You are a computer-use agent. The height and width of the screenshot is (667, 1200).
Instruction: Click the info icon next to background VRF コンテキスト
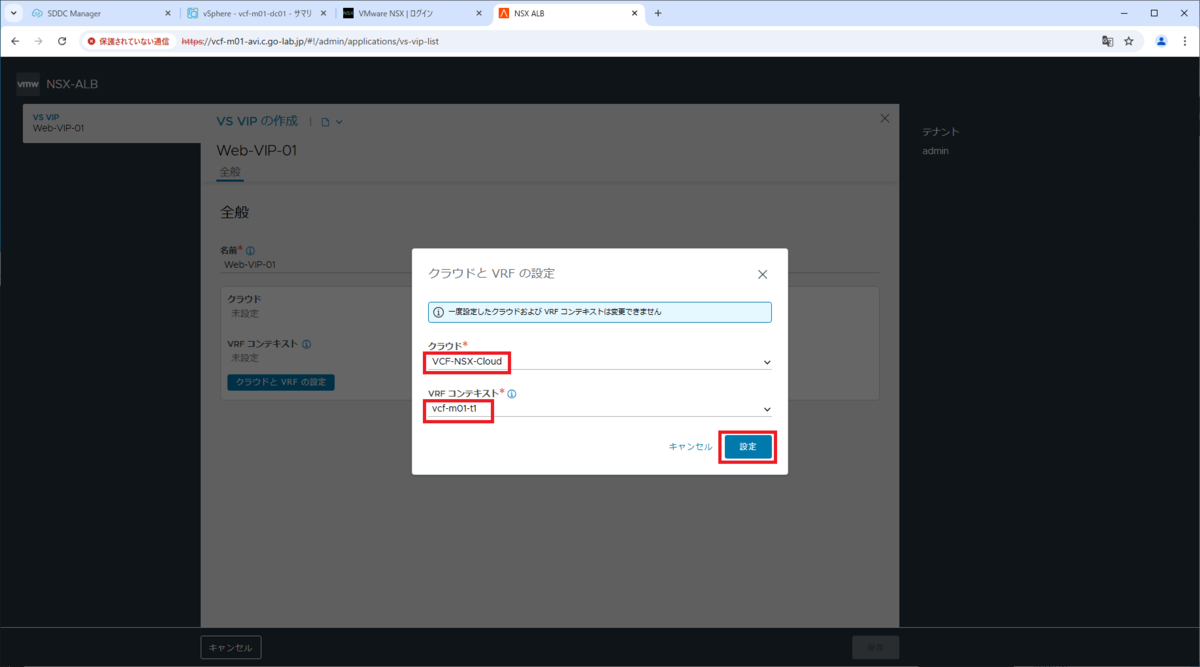[x=306, y=344]
